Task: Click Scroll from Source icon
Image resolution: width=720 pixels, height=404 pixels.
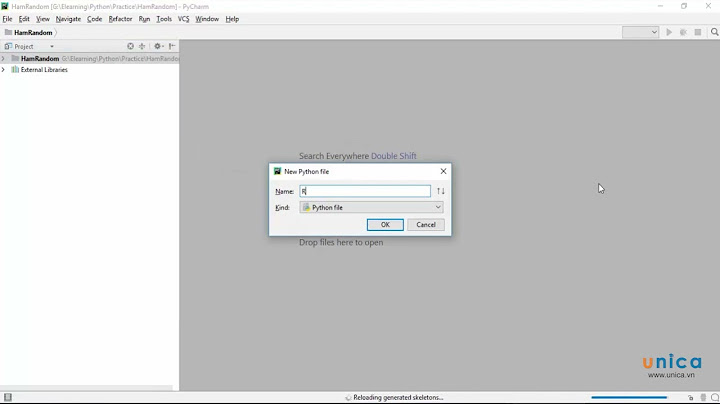Action: click(130, 46)
